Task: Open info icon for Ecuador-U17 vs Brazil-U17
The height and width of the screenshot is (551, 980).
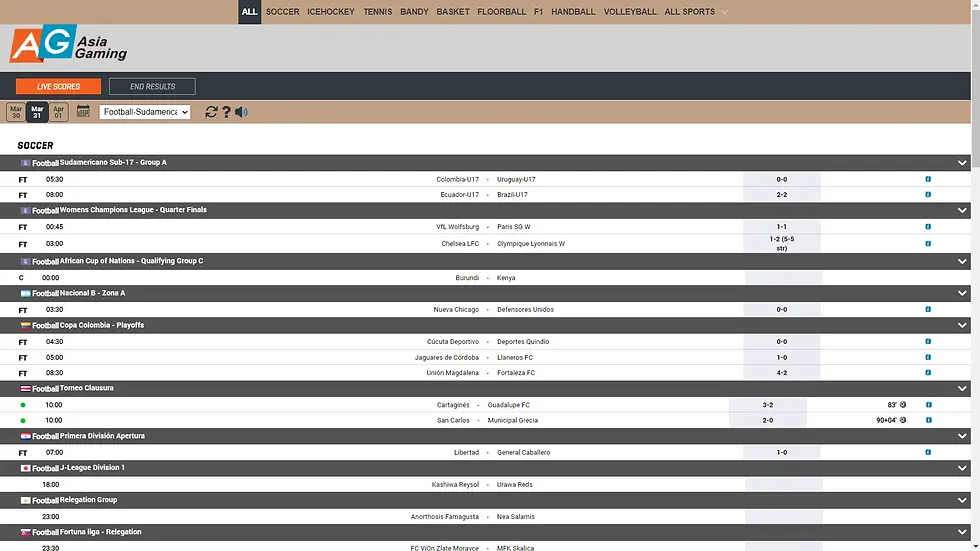Action: coord(928,194)
